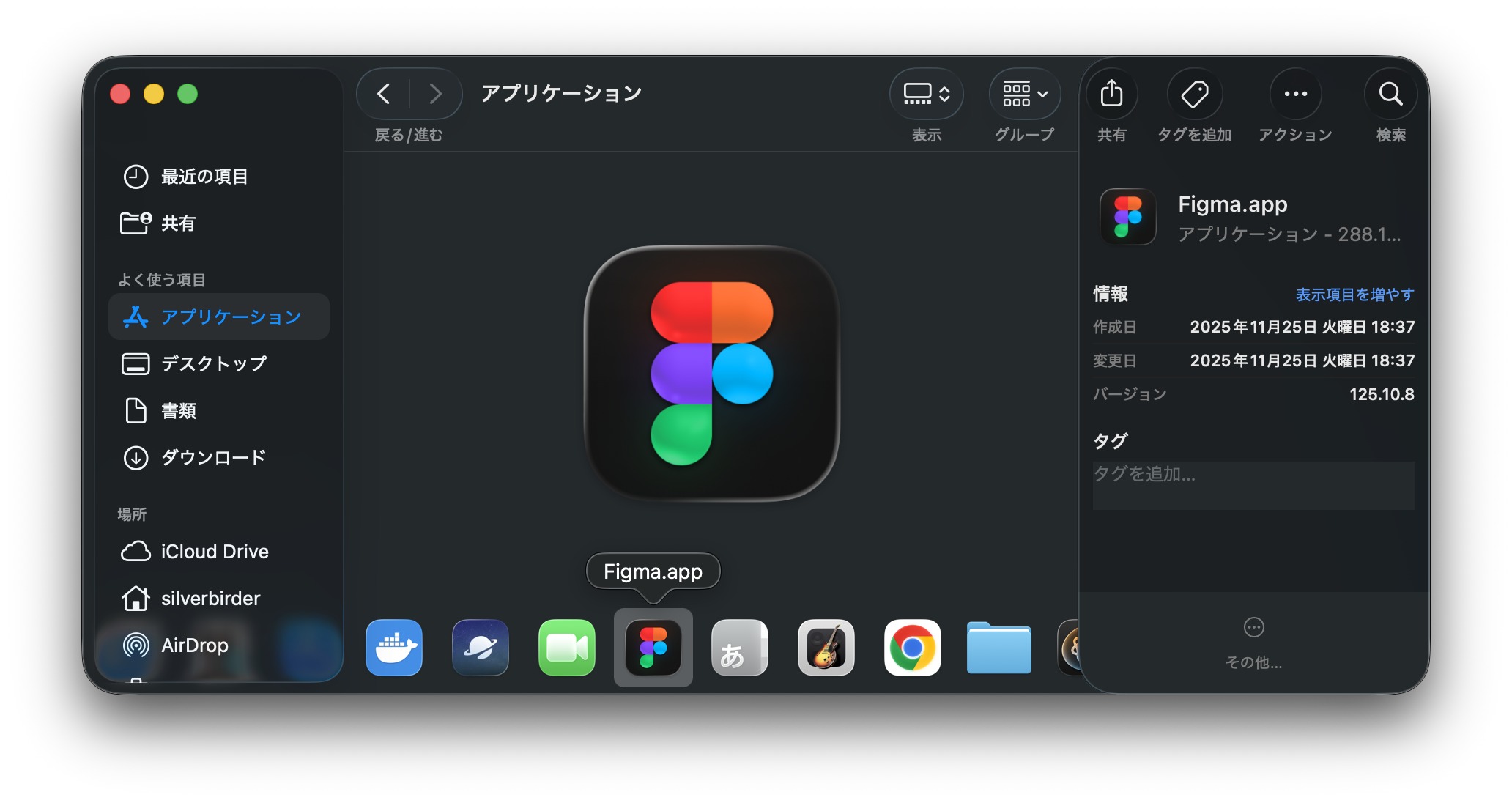Select the FaceTime thumbnail in the gallery strip
1512x803 pixels.
(566, 648)
